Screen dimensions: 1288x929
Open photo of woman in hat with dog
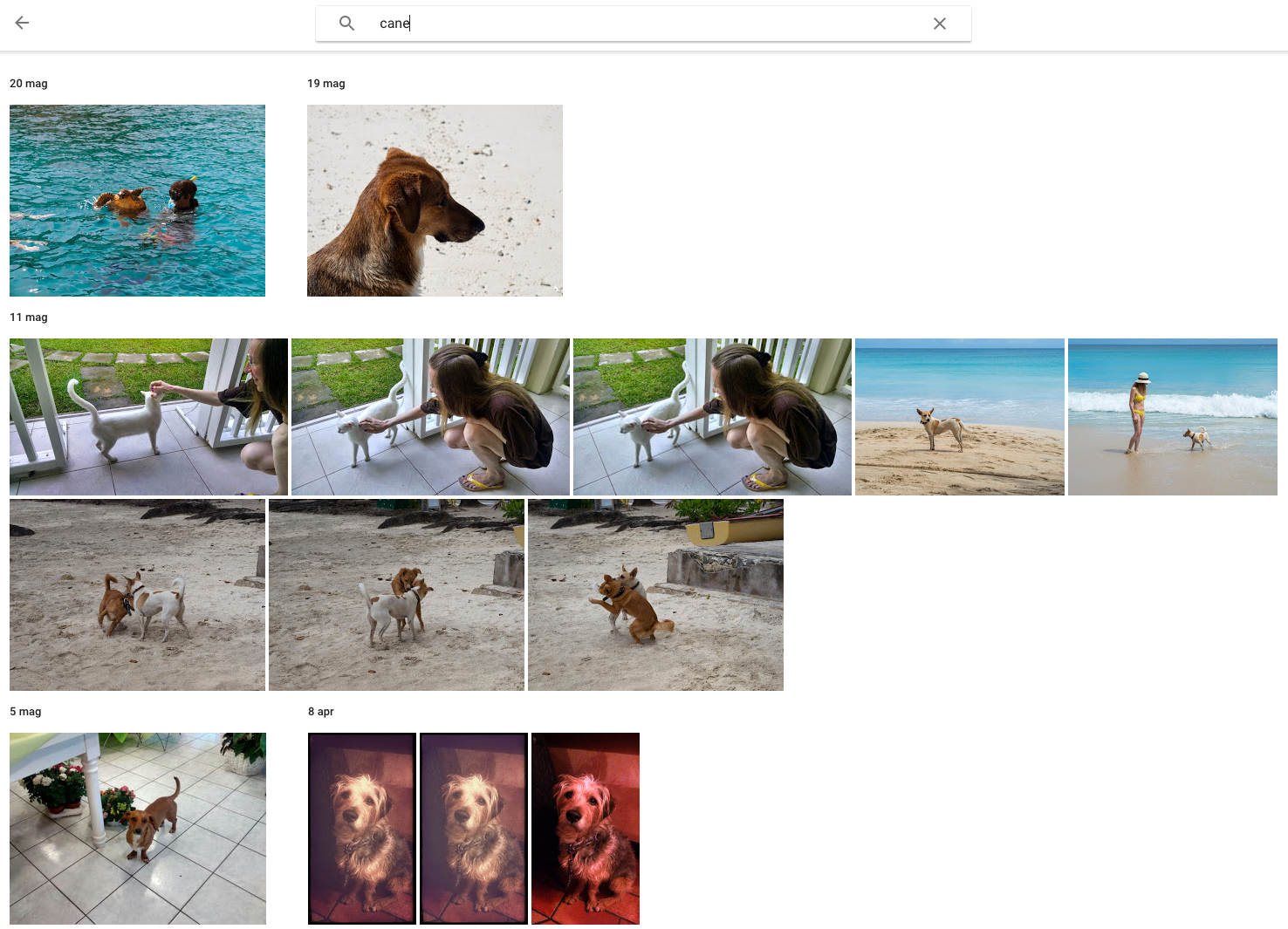(x=1172, y=417)
